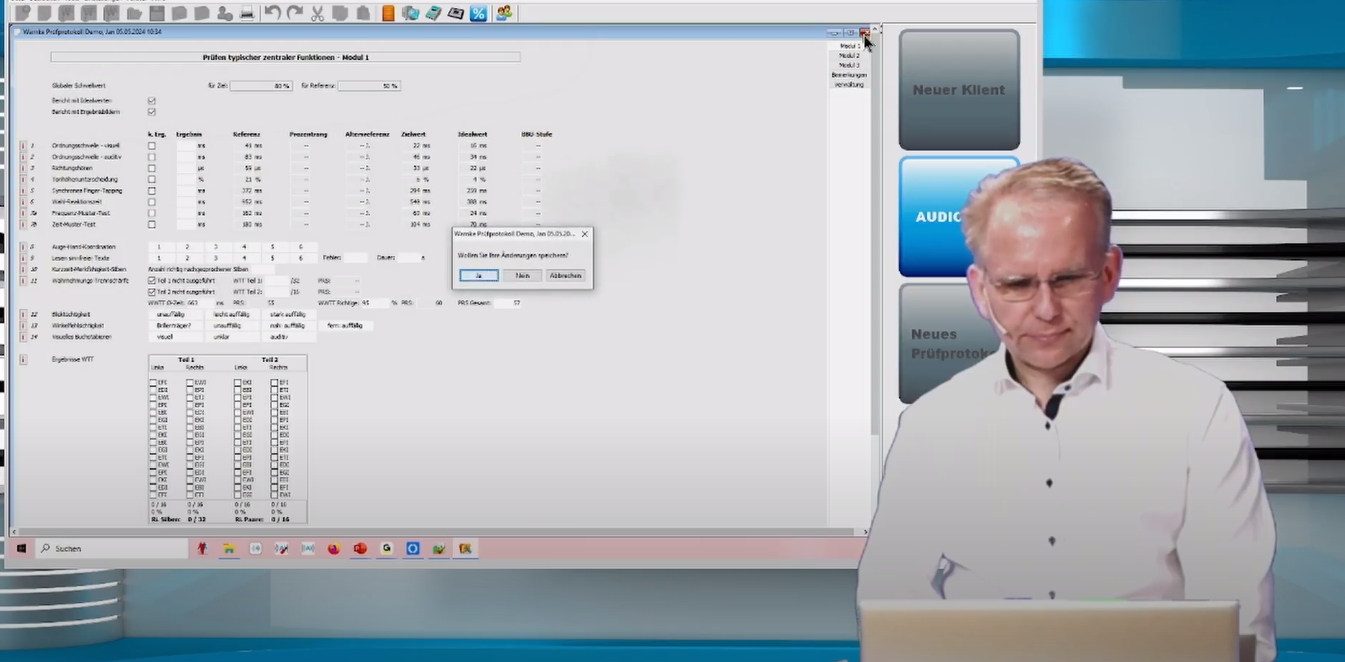This screenshot has height=662, width=1345.
Task: Open info icon for Auge-Hand-Koordination
Action: 23,247
